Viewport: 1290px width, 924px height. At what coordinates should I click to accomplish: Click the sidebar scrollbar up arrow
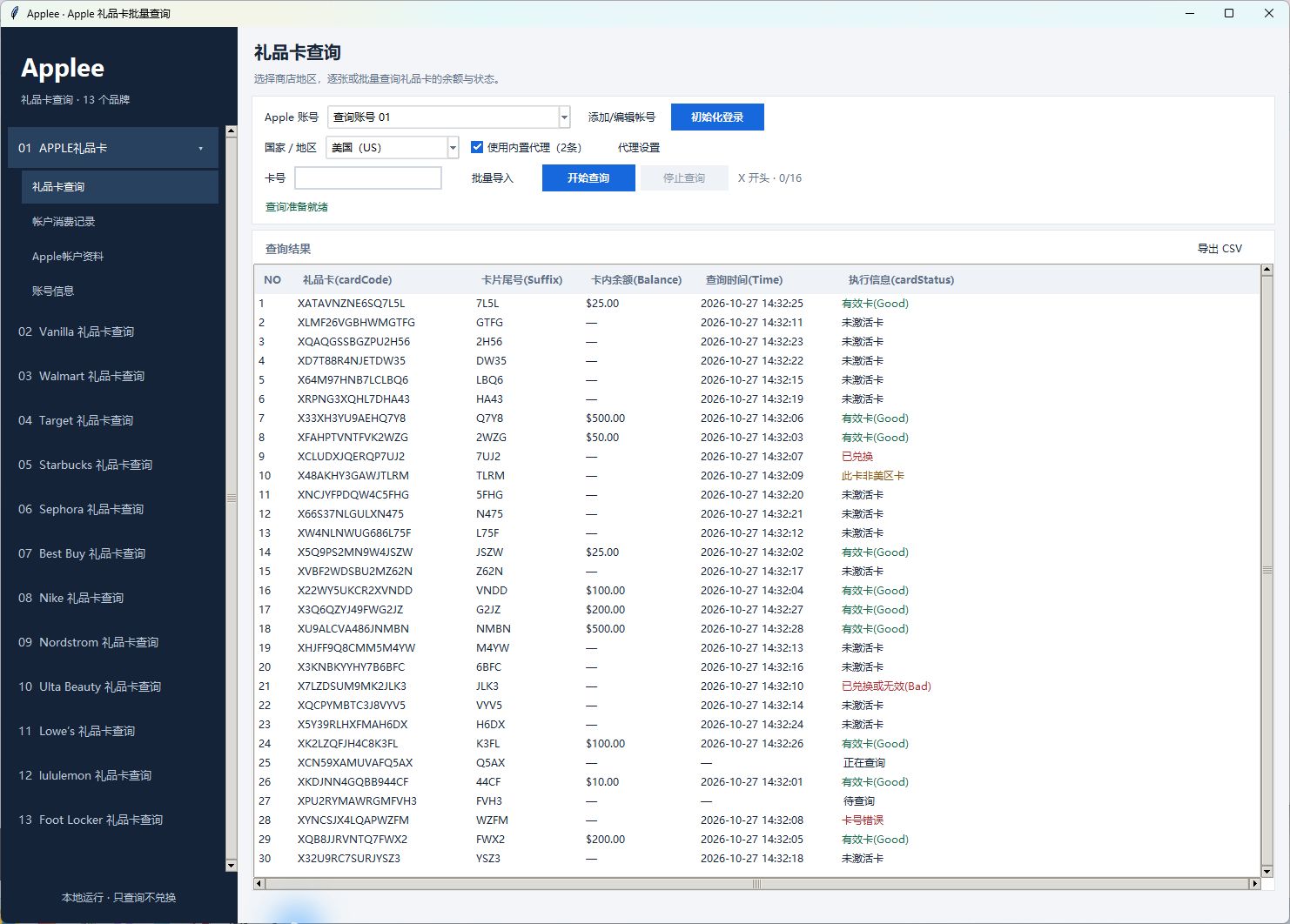click(231, 131)
